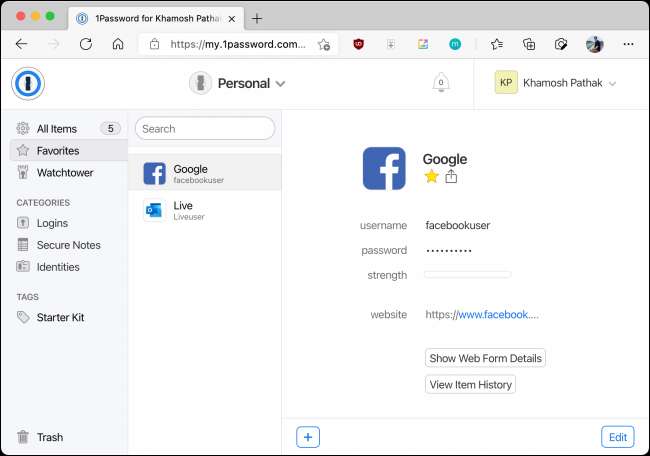
Task: Click the Outlook icon of the Live item
Action: (x=154, y=211)
